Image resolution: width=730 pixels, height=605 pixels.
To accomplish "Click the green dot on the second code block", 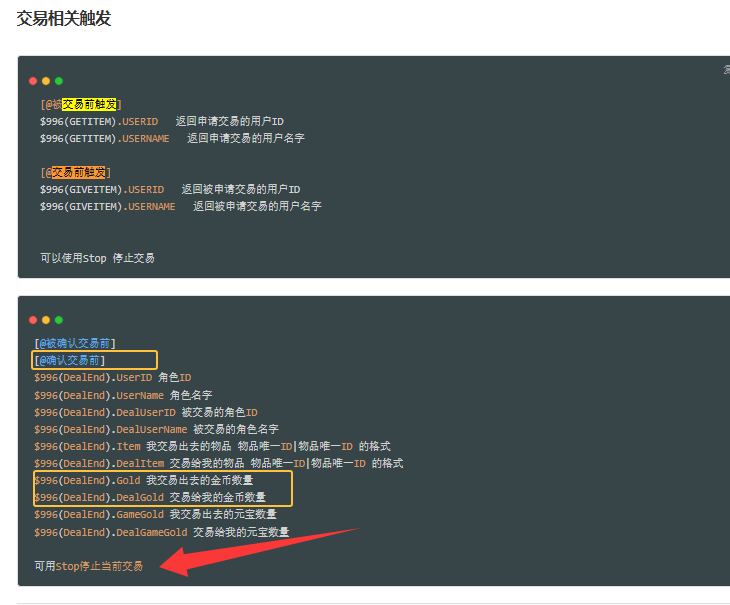I will point(59,320).
